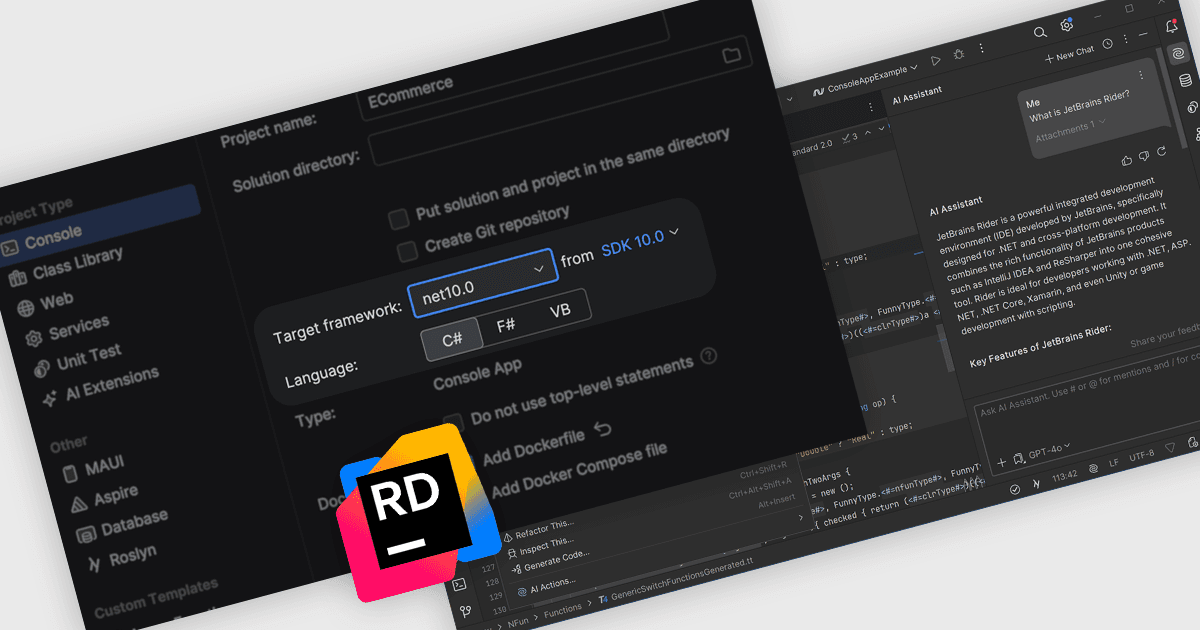Click LF line separator in status bar
The image size is (1200, 630).
1113,464
